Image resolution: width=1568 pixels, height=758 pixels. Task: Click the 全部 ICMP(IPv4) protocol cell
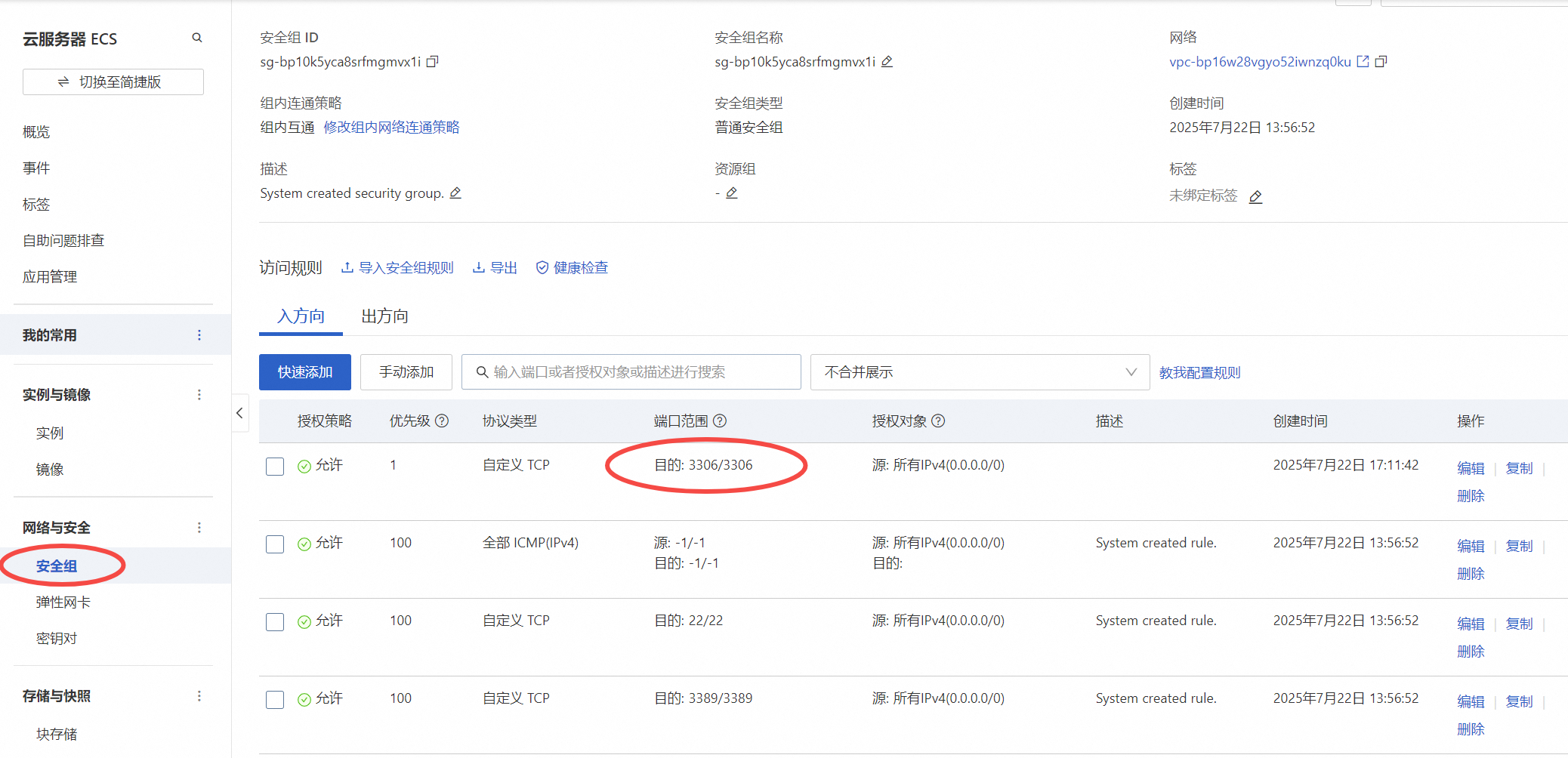(530, 543)
